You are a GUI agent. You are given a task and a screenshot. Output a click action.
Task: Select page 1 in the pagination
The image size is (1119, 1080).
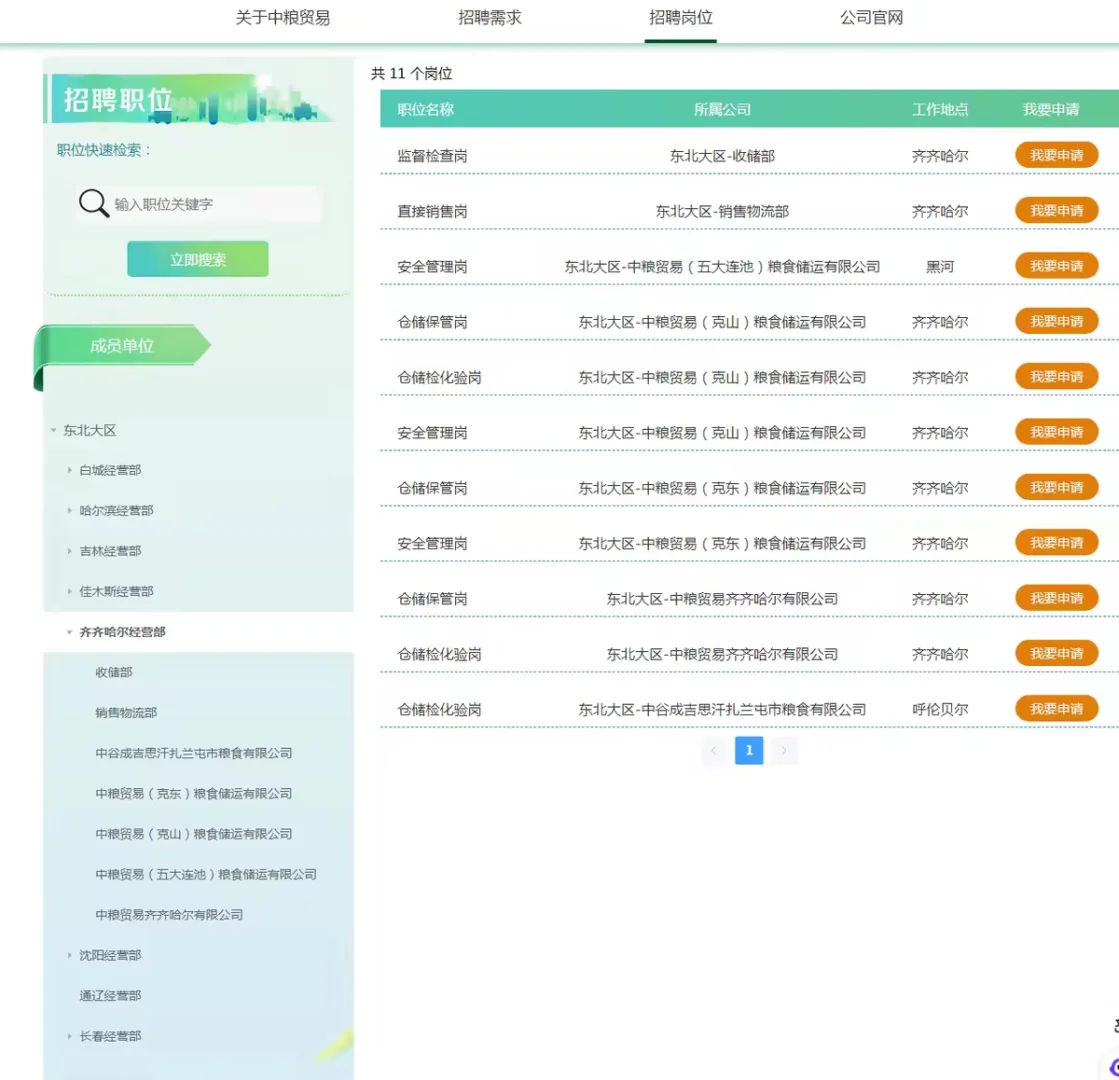pos(748,751)
